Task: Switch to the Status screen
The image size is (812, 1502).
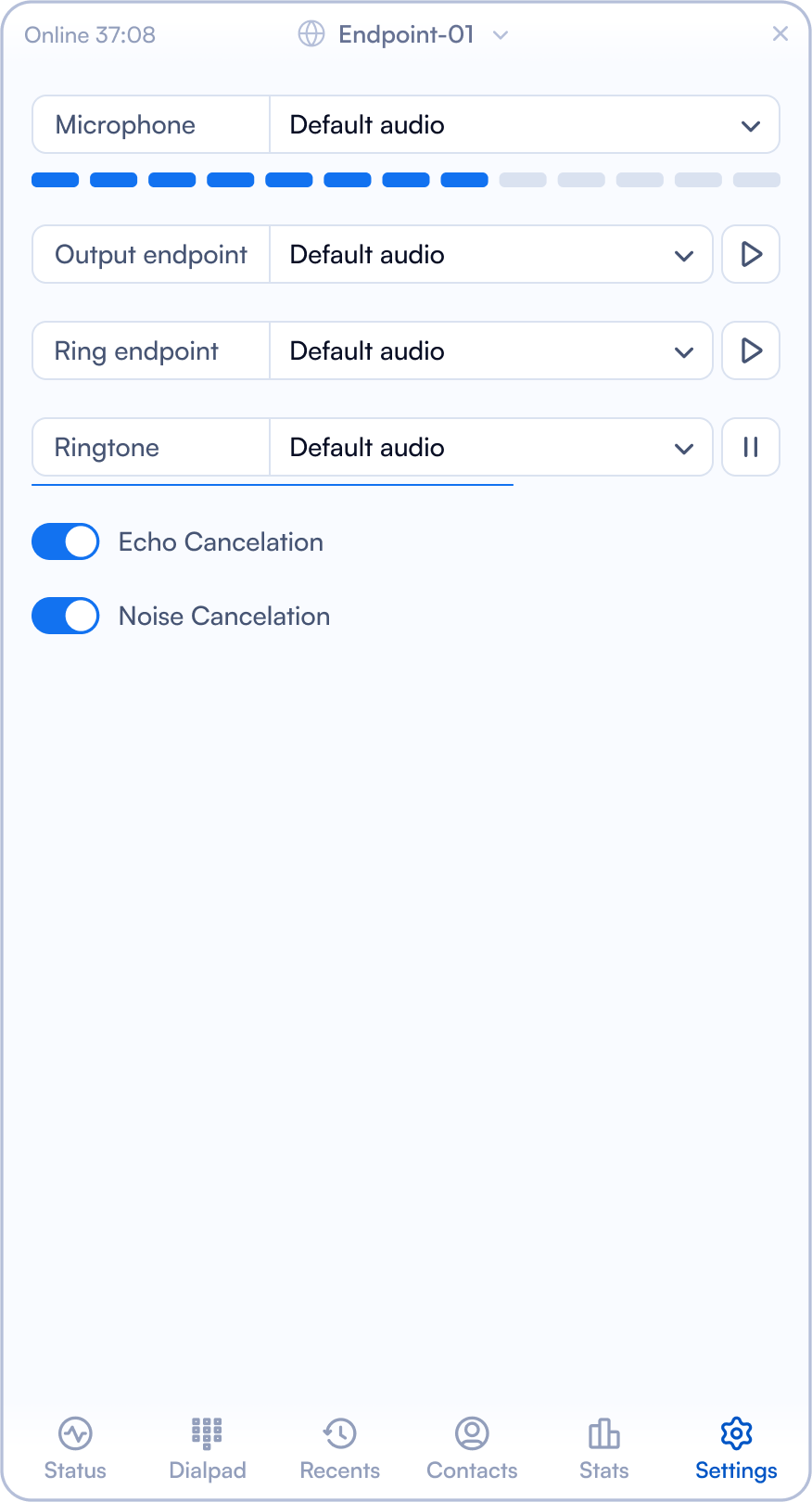Action: [x=75, y=1446]
